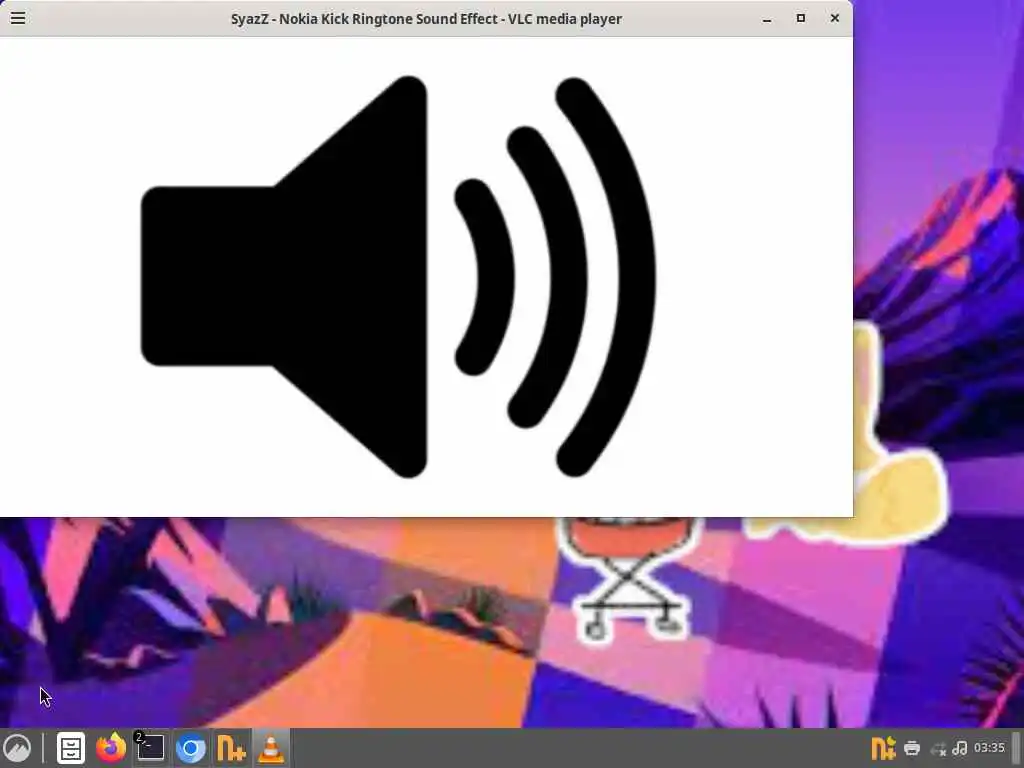Click the show desktop strip beside the clock
Image resolution: width=1024 pixels, height=768 pixels.
pos(1016,748)
